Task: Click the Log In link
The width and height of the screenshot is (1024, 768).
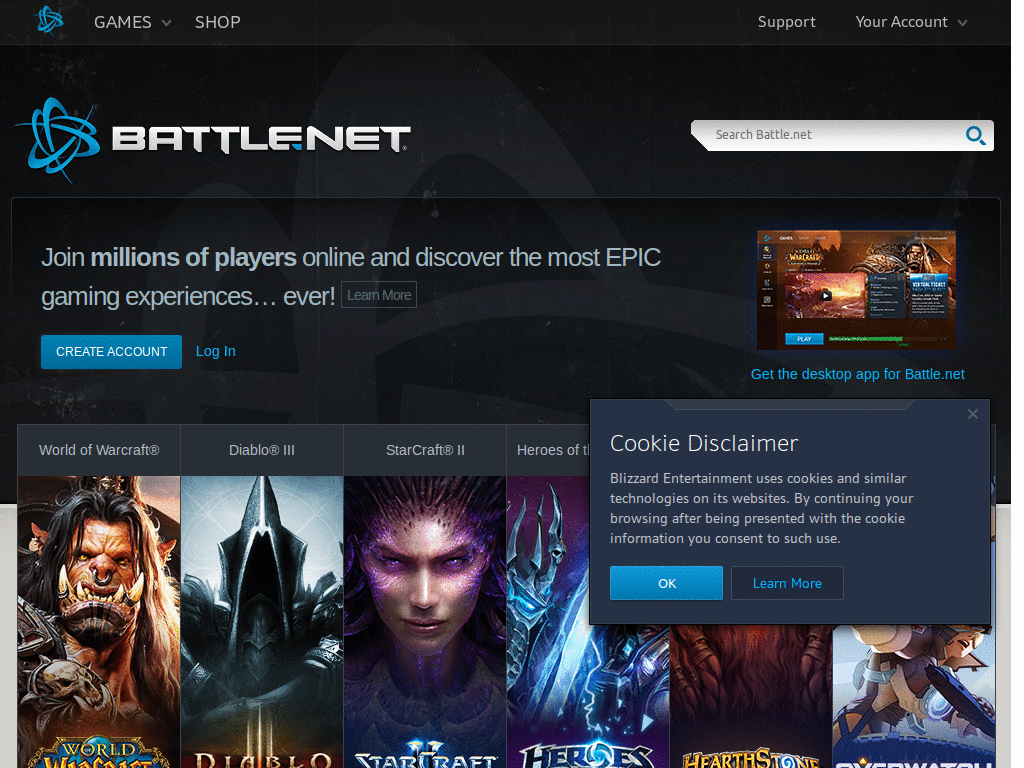Action: point(215,351)
